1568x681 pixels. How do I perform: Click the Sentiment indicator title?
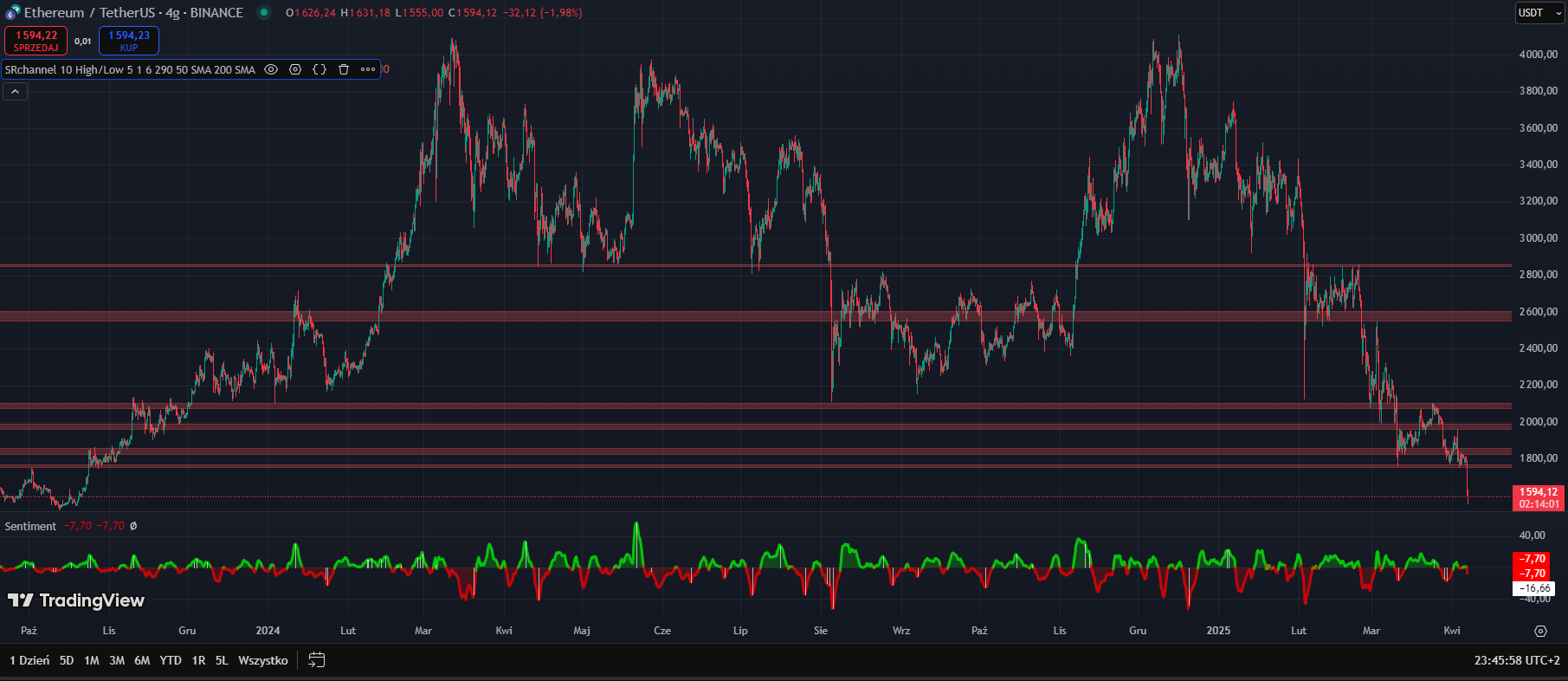(x=30, y=526)
